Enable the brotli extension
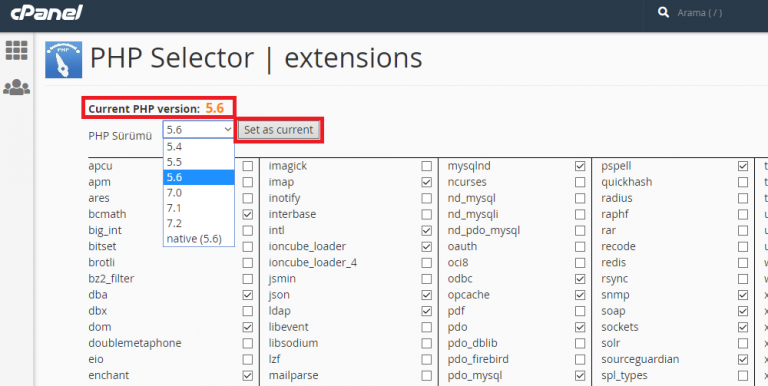This screenshot has height=386, width=768. 248,263
